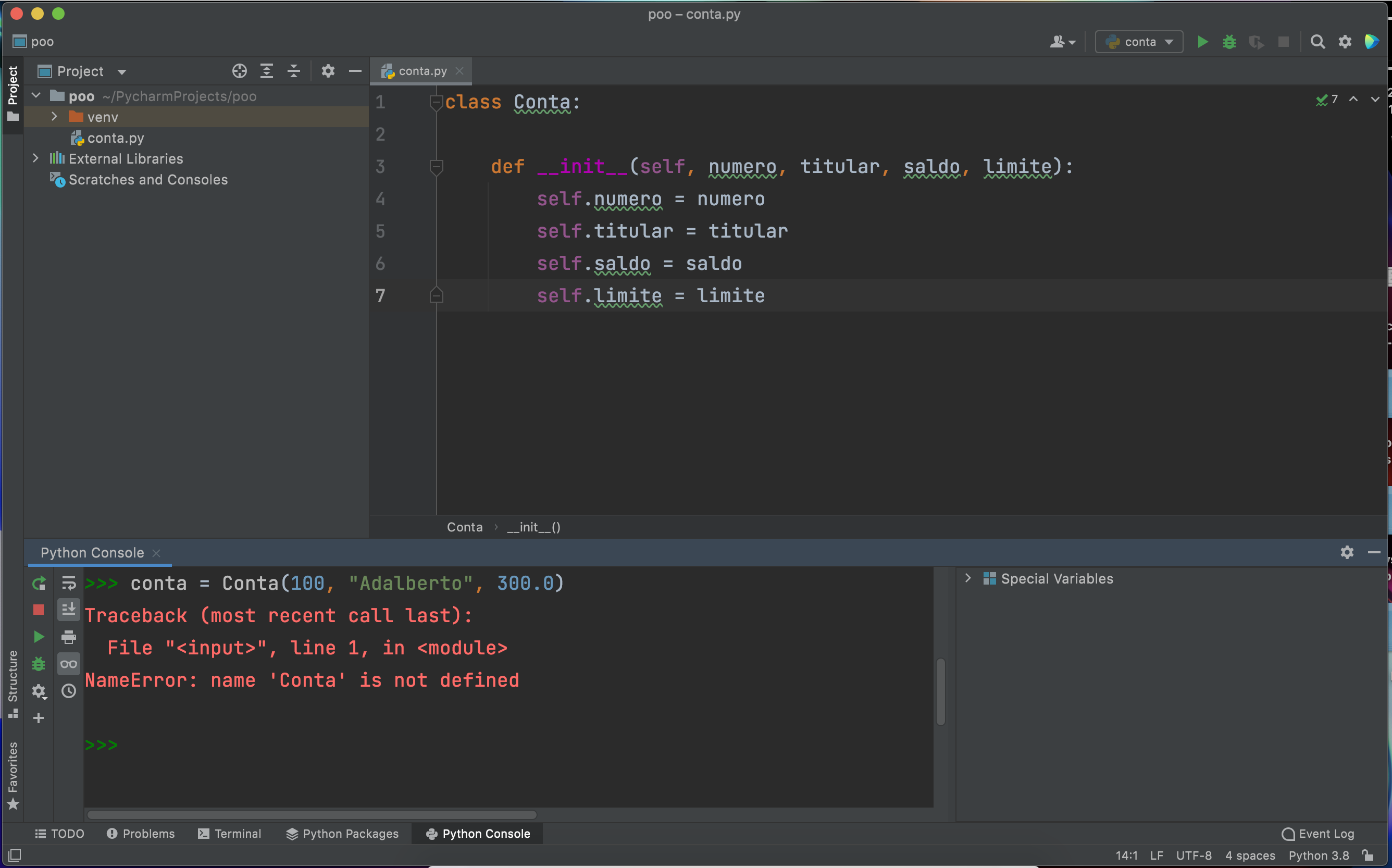Fold the class Conta block
The height and width of the screenshot is (868, 1392).
tap(436, 102)
